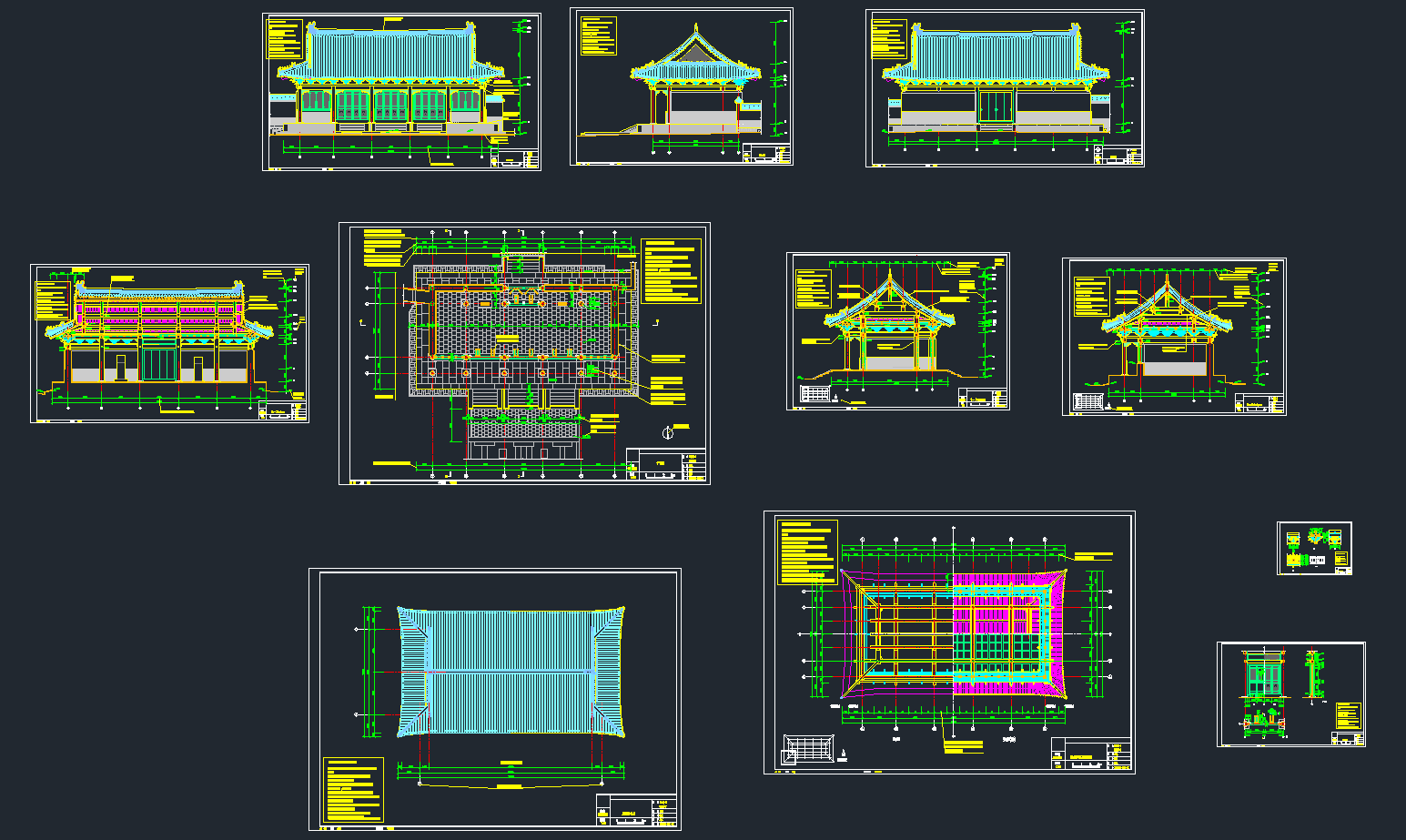Select the green door detail sheet at lower right
Viewport: 1406px width, 840px height.
pos(1291,694)
